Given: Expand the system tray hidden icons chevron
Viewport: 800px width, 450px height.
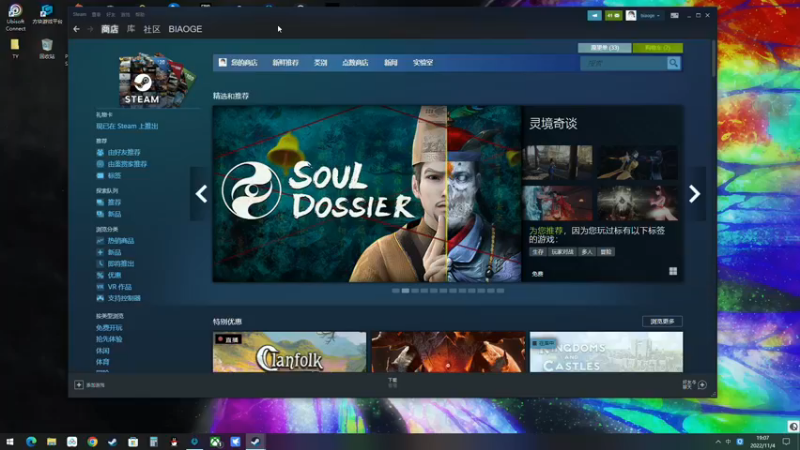Looking at the screenshot, I should (718, 442).
